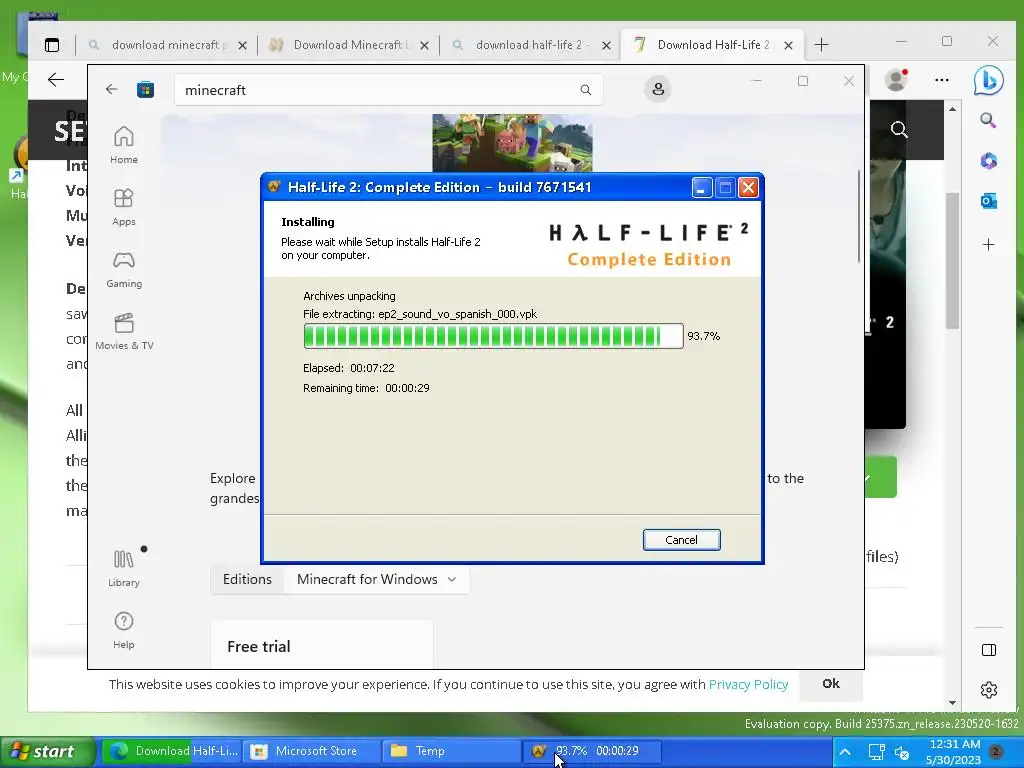Close the download half-life 2 search tab

pos(607,45)
